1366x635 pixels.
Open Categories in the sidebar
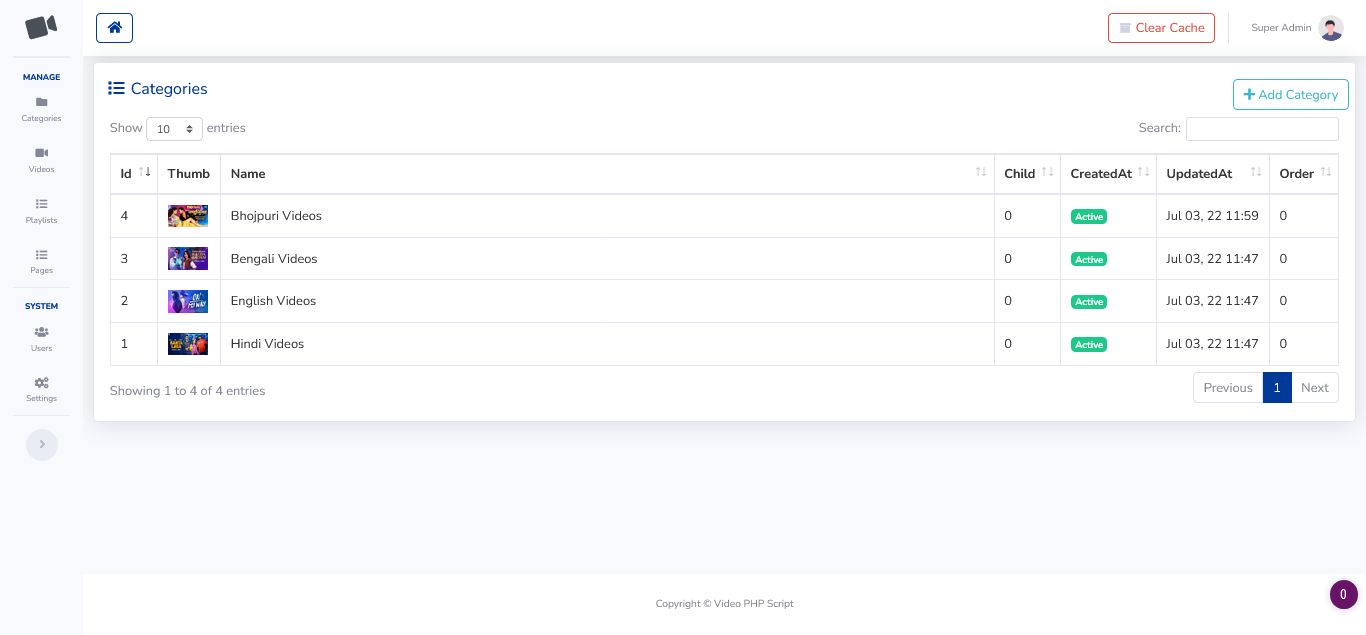[x=41, y=108]
